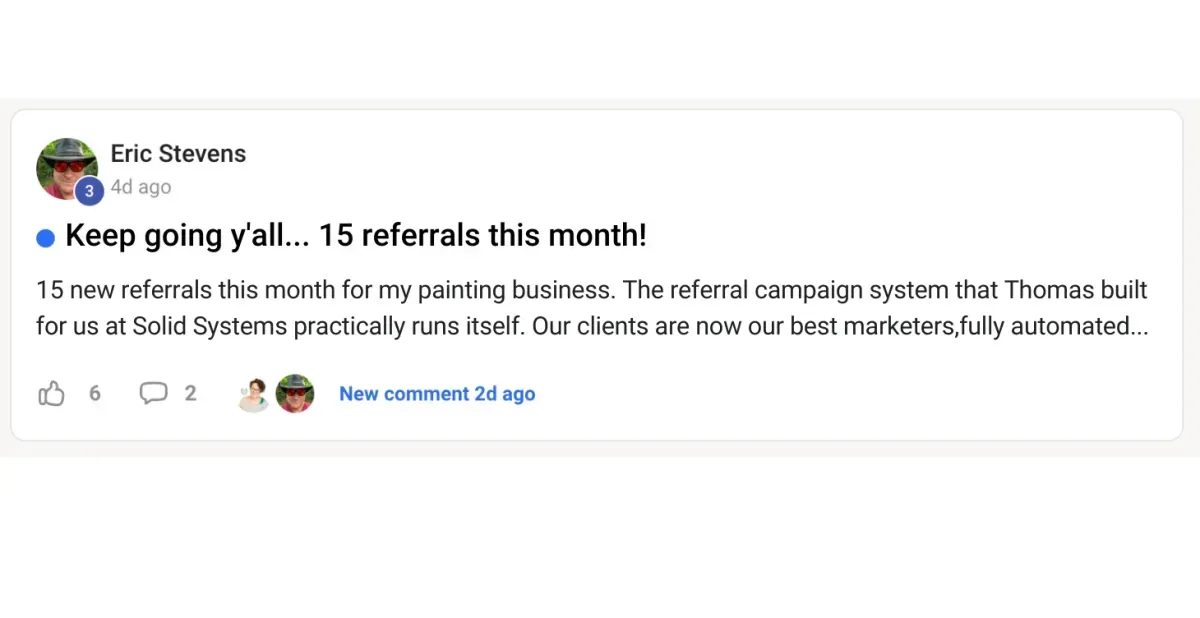This screenshot has width=1200, height=618.
Task: Click the "4d ago" post timestamp
Action: tap(141, 187)
